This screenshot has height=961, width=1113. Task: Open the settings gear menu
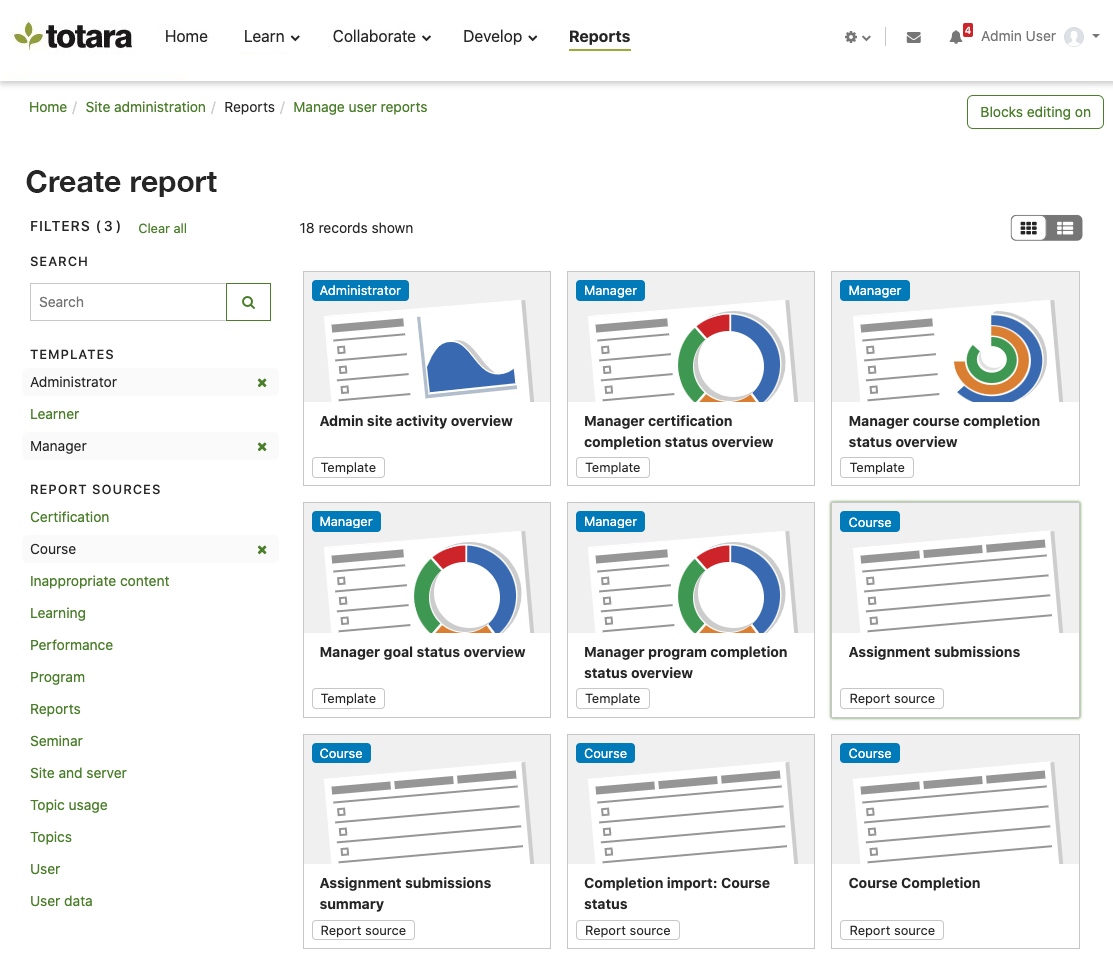pos(856,37)
